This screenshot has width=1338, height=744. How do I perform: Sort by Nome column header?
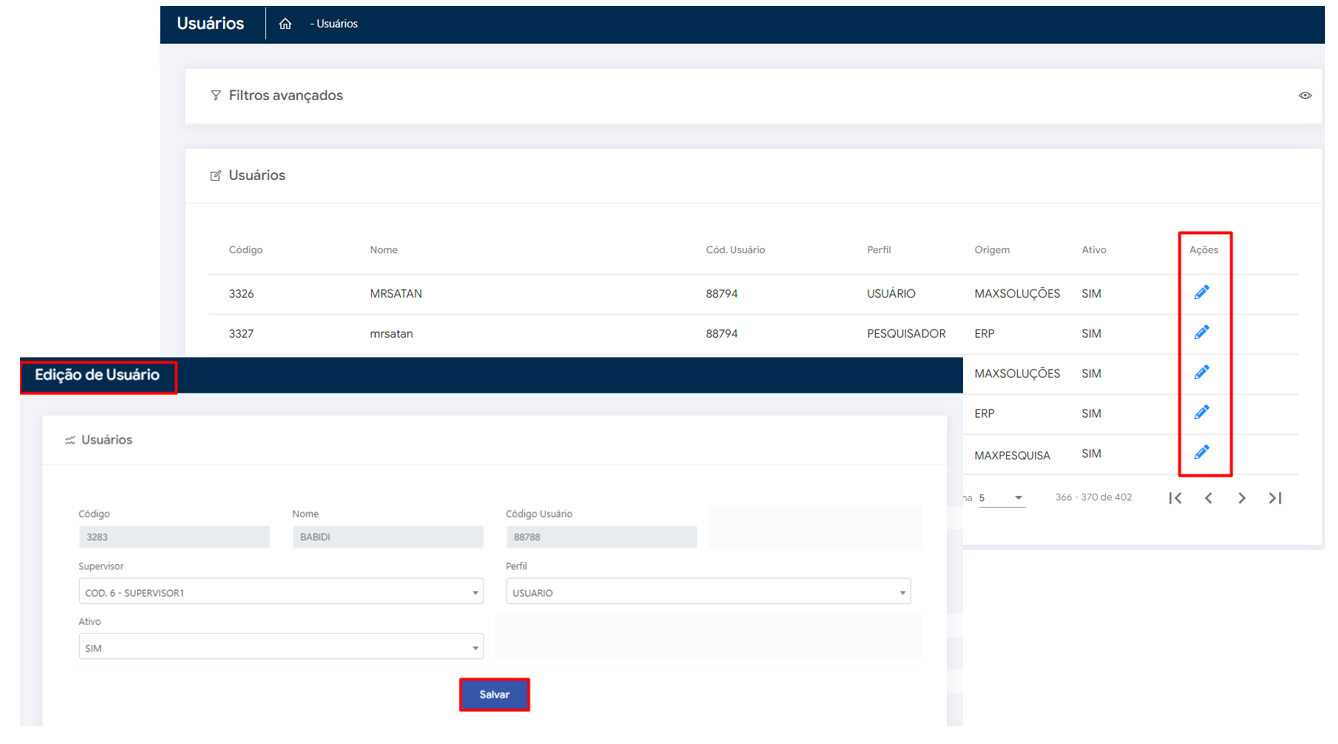(x=384, y=250)
